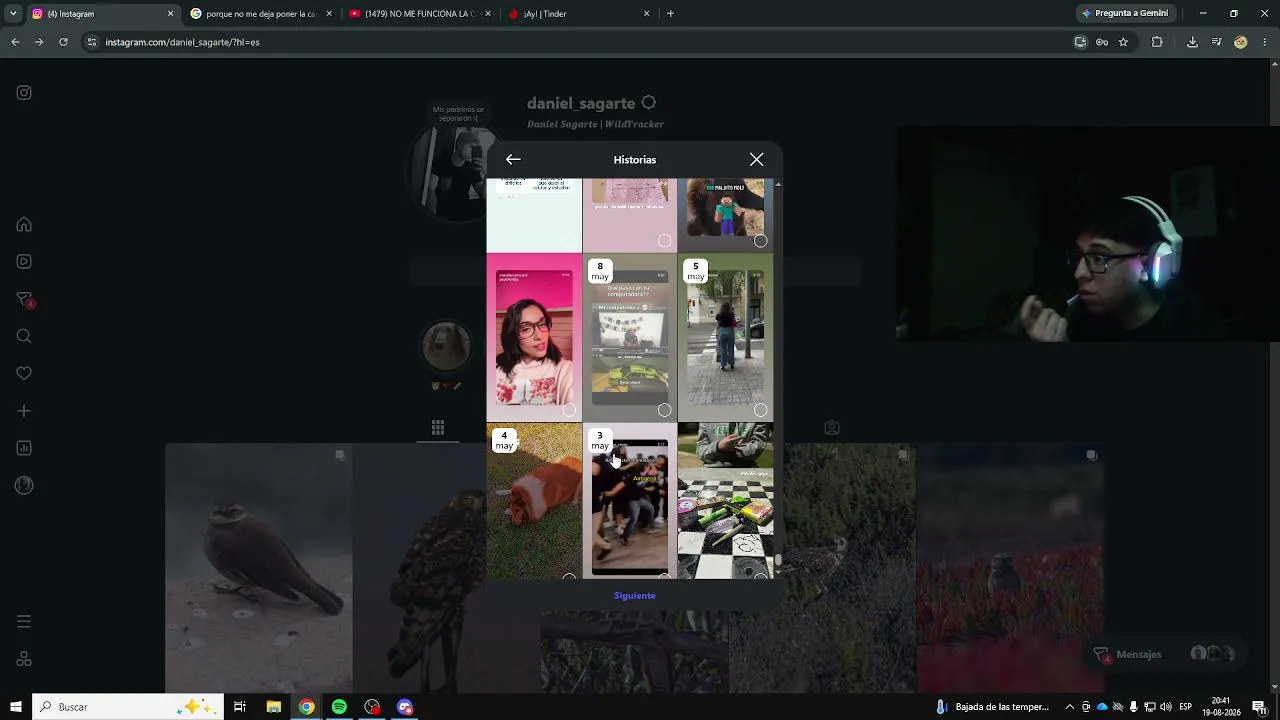
Task: Open the Chrome profile avatar
Action: 1241,42
